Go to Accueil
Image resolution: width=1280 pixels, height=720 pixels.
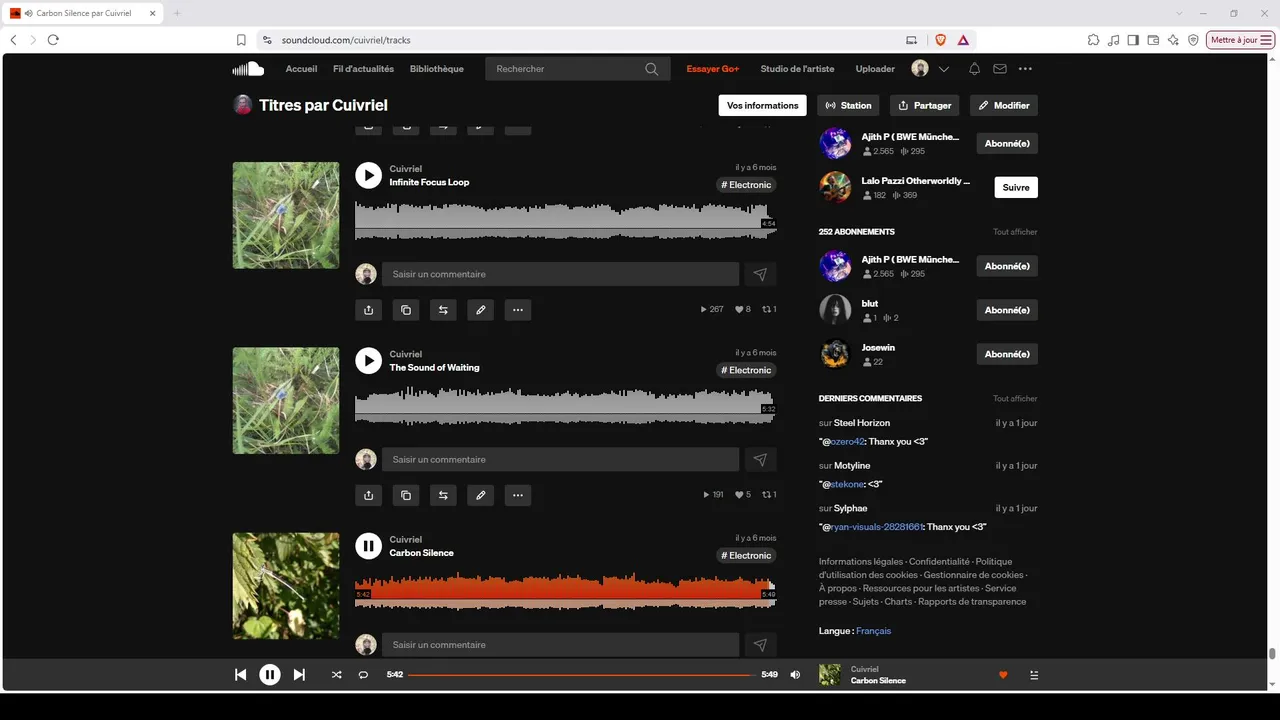point(301,69)
